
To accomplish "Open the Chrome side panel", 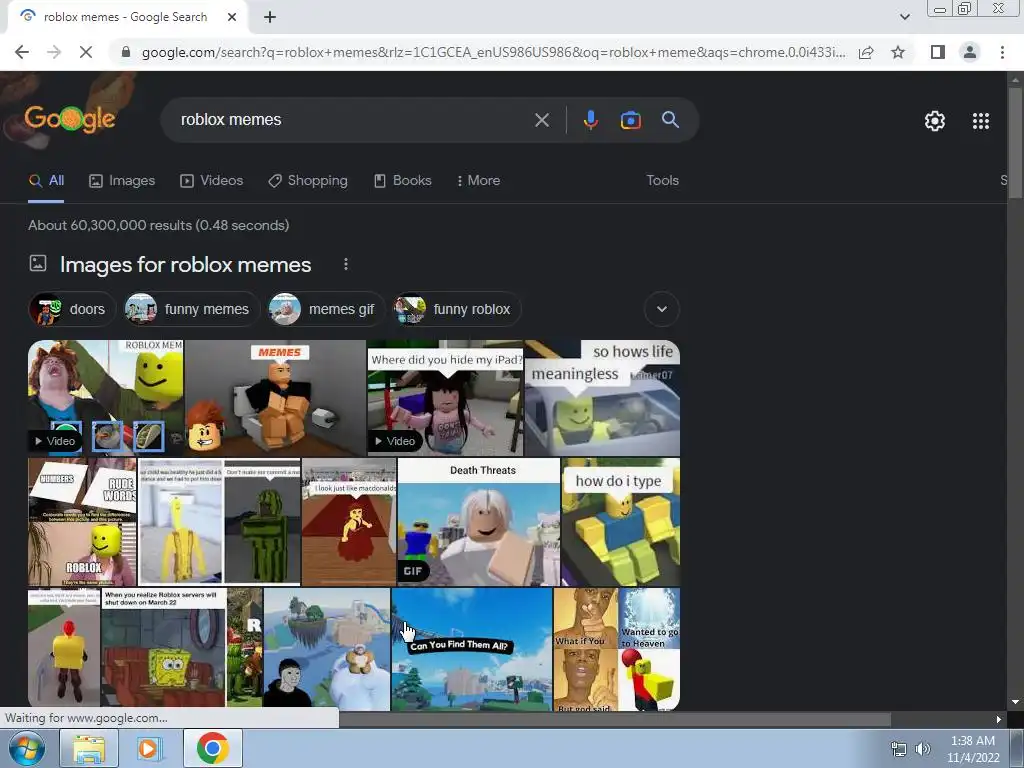I will coord(938,52).
